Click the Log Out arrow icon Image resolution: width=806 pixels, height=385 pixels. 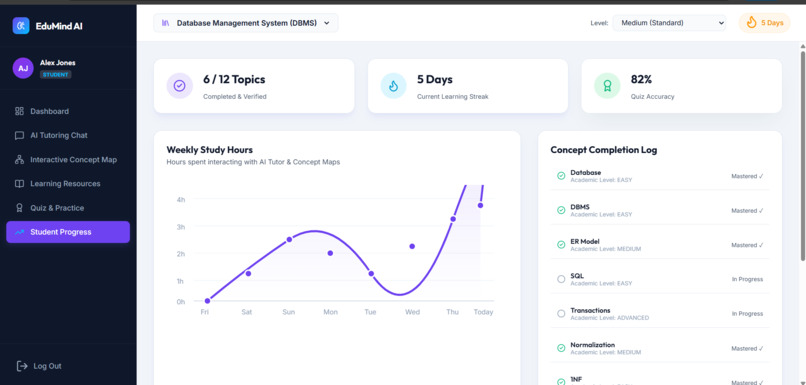[22, 366]
